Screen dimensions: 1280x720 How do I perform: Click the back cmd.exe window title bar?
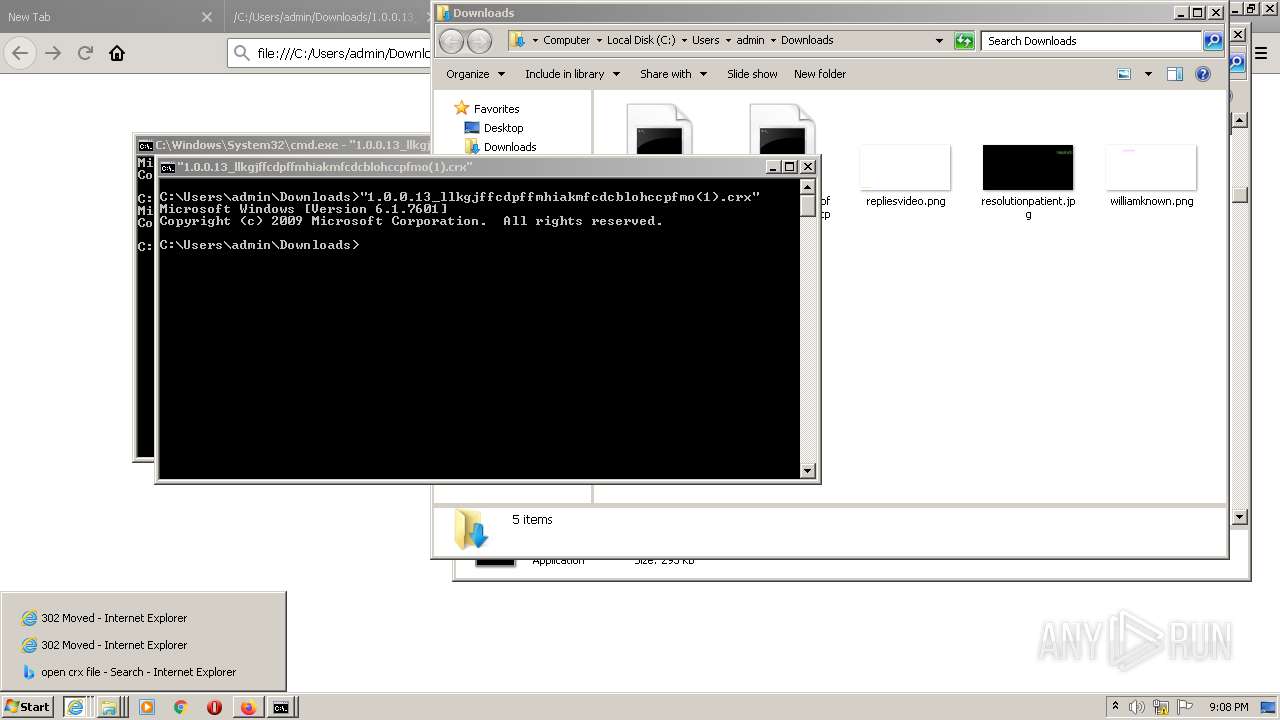pos(283,145)
